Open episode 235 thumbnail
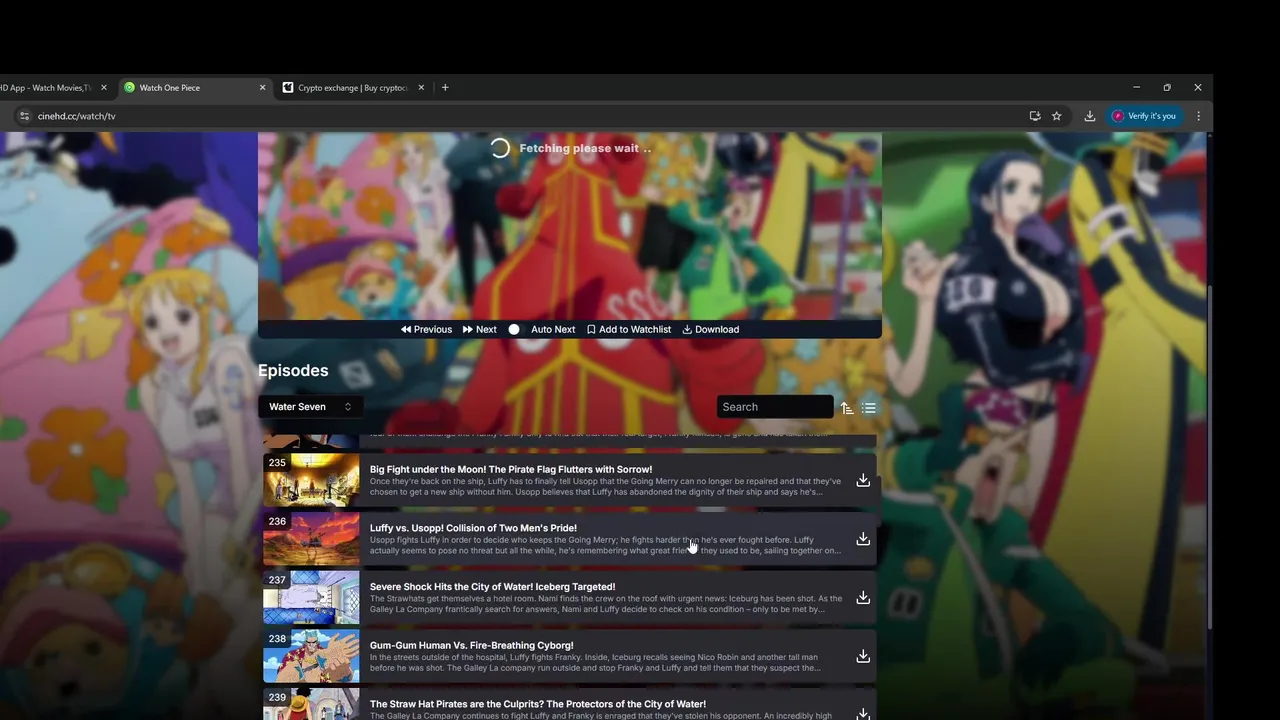 311,480
